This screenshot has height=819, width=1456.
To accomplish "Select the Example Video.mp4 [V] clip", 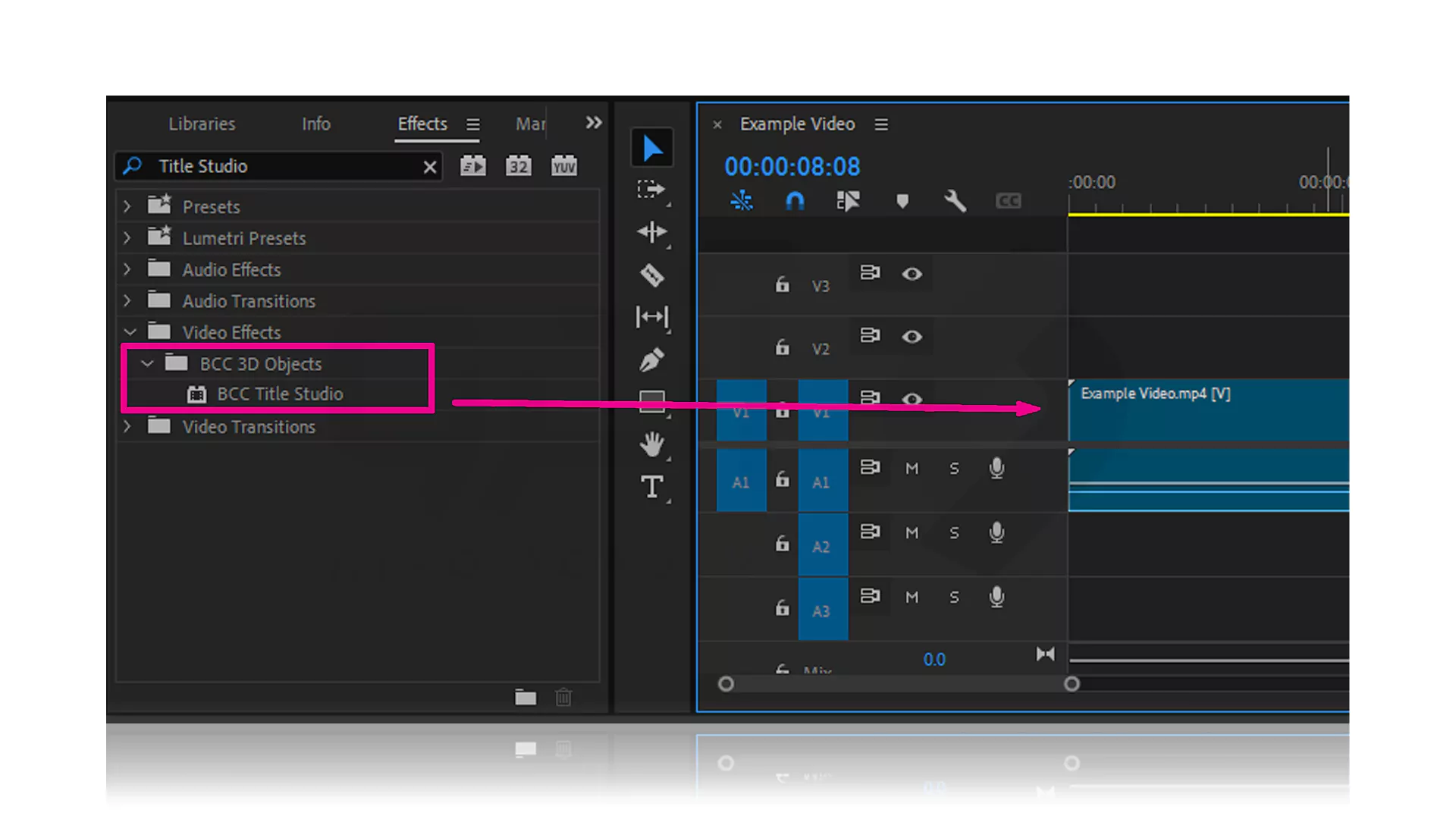I will pyautogui.click(x=1209, y=410).
